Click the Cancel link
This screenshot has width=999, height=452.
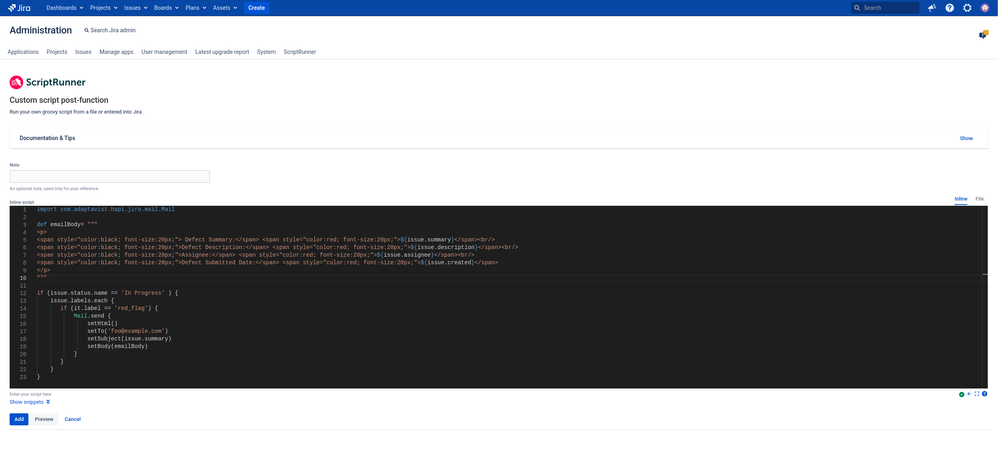73,419
